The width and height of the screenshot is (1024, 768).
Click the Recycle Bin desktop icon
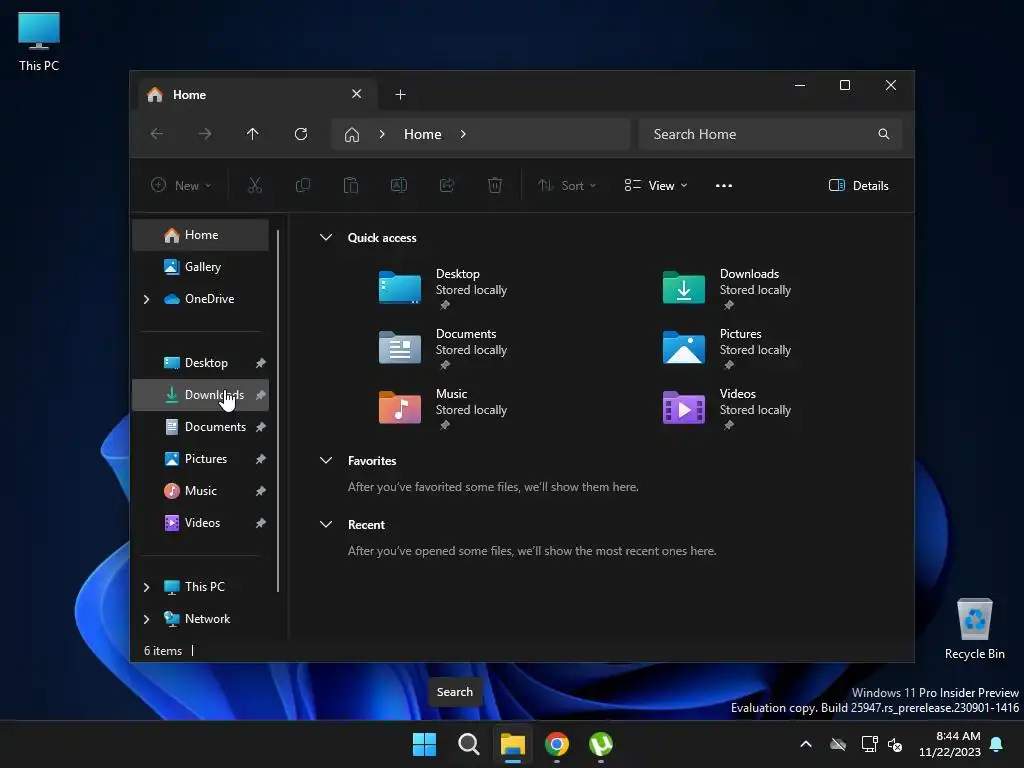coord(974,629)
